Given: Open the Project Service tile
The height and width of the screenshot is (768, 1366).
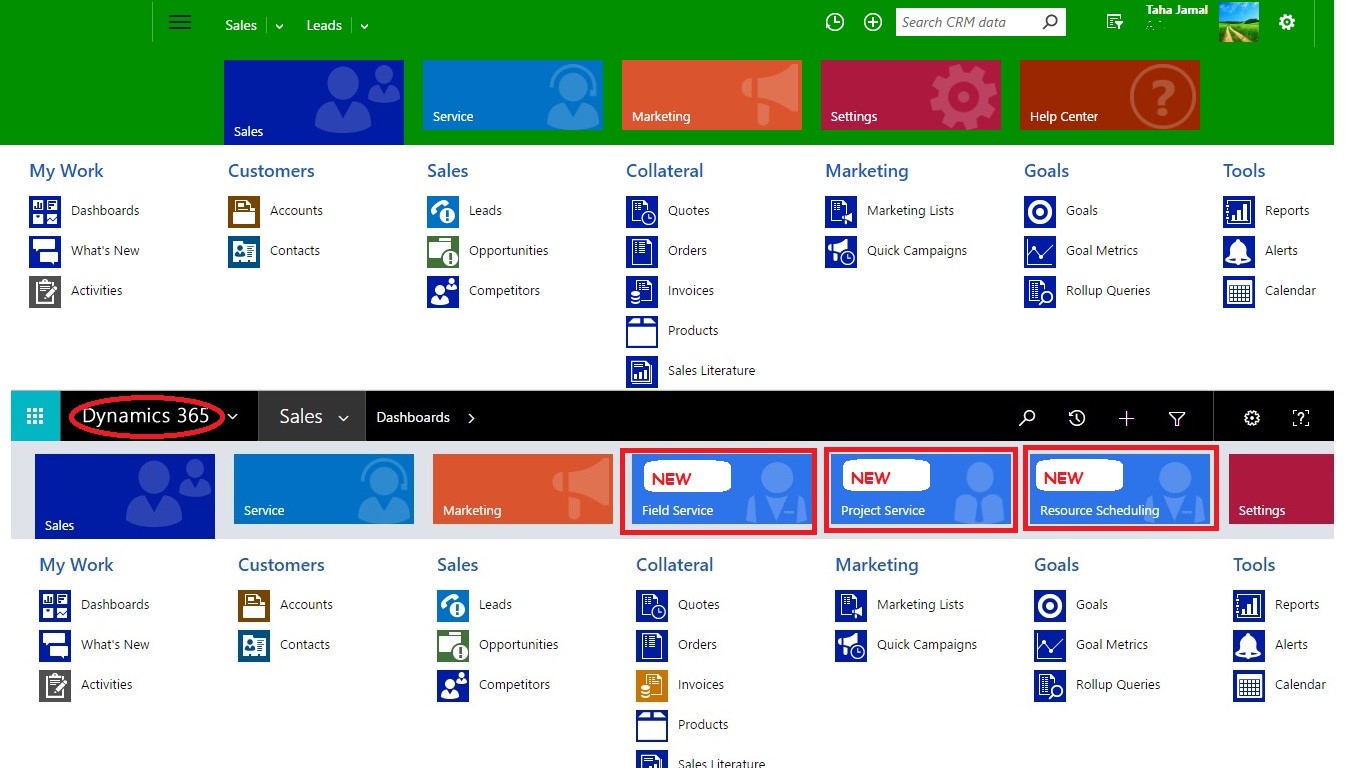Looking at the screenshot, I should [x=920, y=490].
